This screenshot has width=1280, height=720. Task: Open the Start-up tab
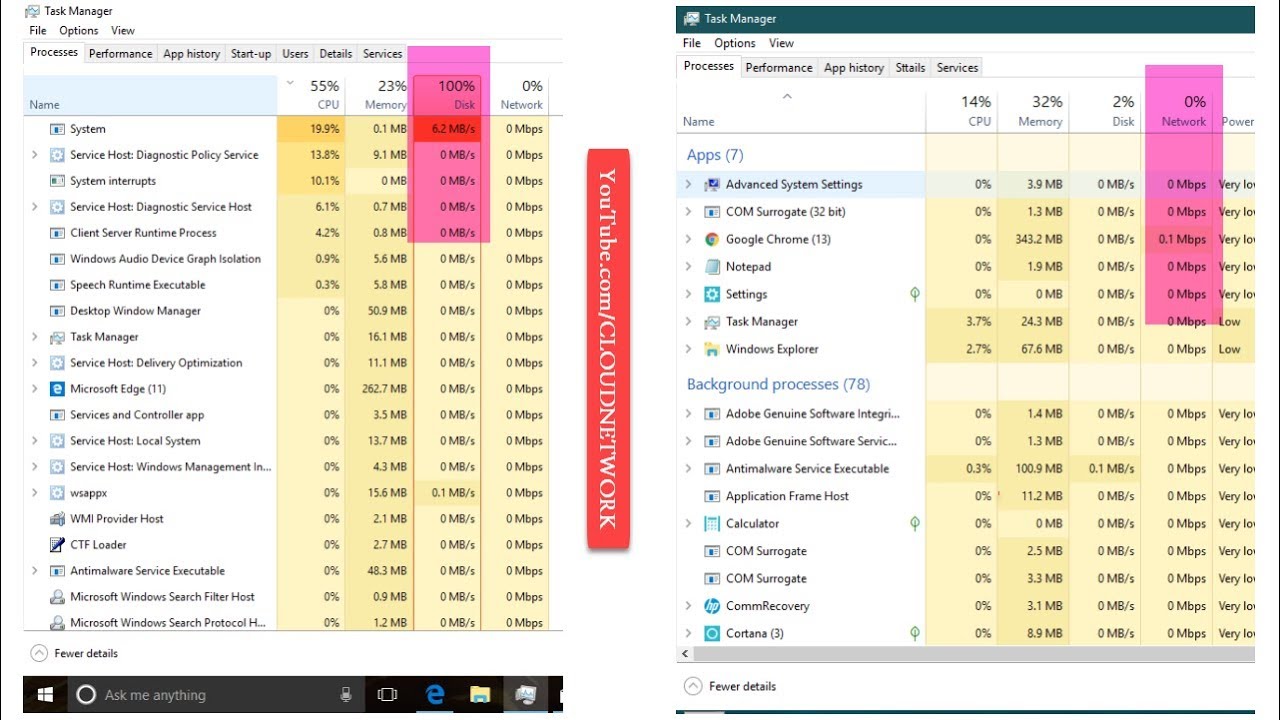(x=250, y=54)
